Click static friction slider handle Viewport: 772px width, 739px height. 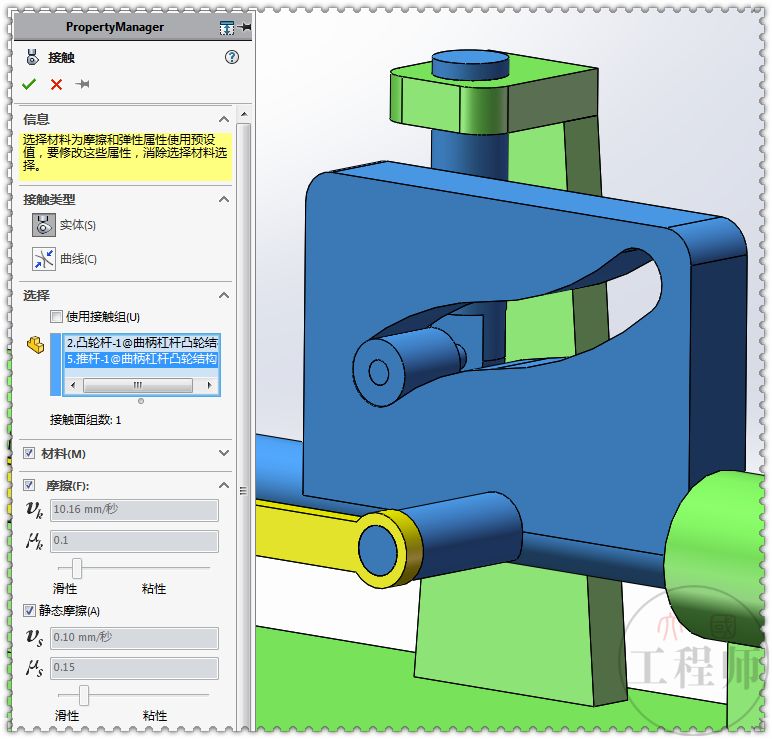pos(84,695)
